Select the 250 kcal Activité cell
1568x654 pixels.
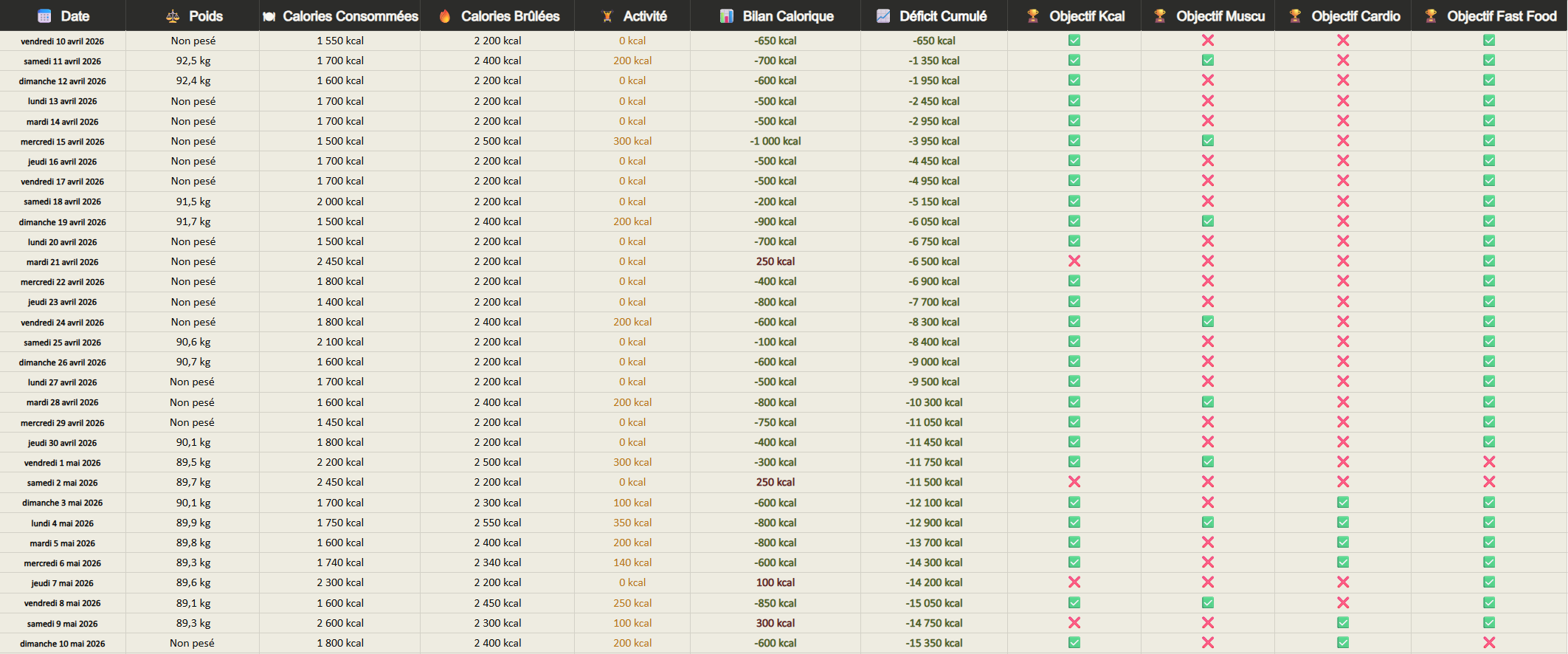tap(632, 603)
